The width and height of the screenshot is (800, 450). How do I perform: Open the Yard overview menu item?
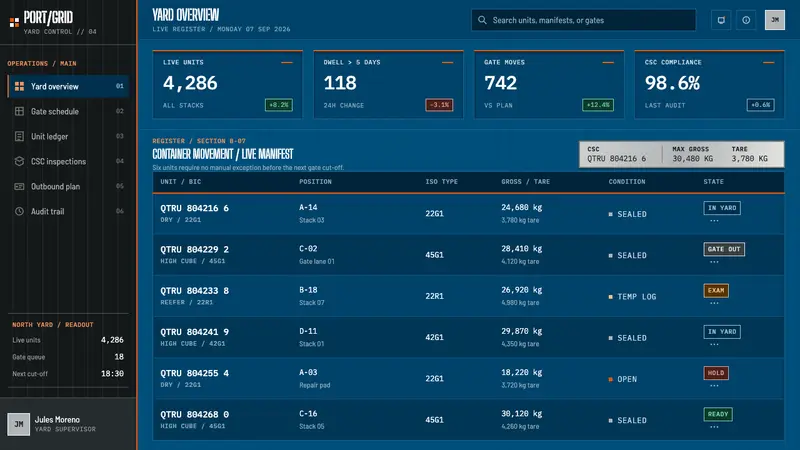68,86
